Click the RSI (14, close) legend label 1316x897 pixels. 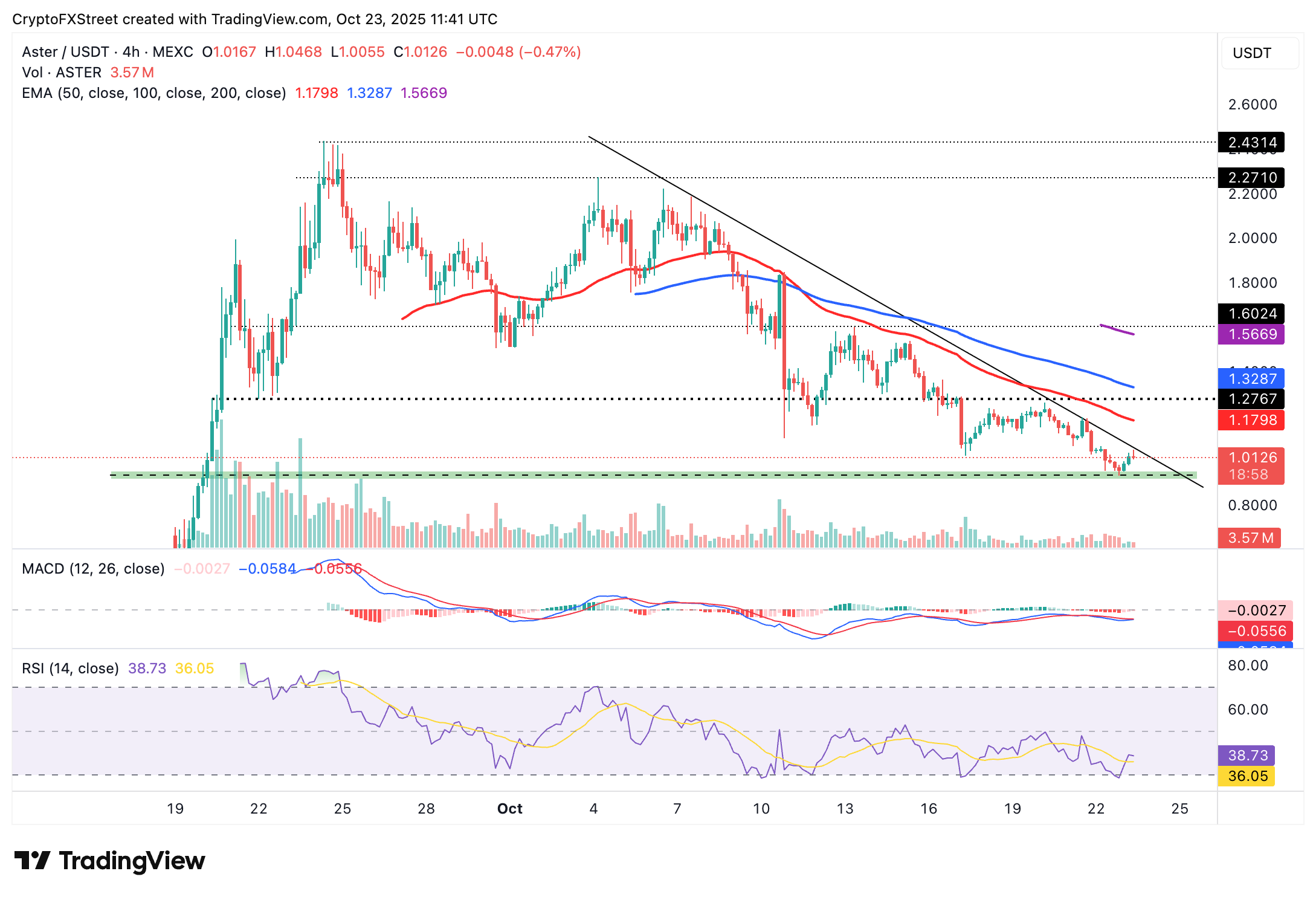point(70,669)
